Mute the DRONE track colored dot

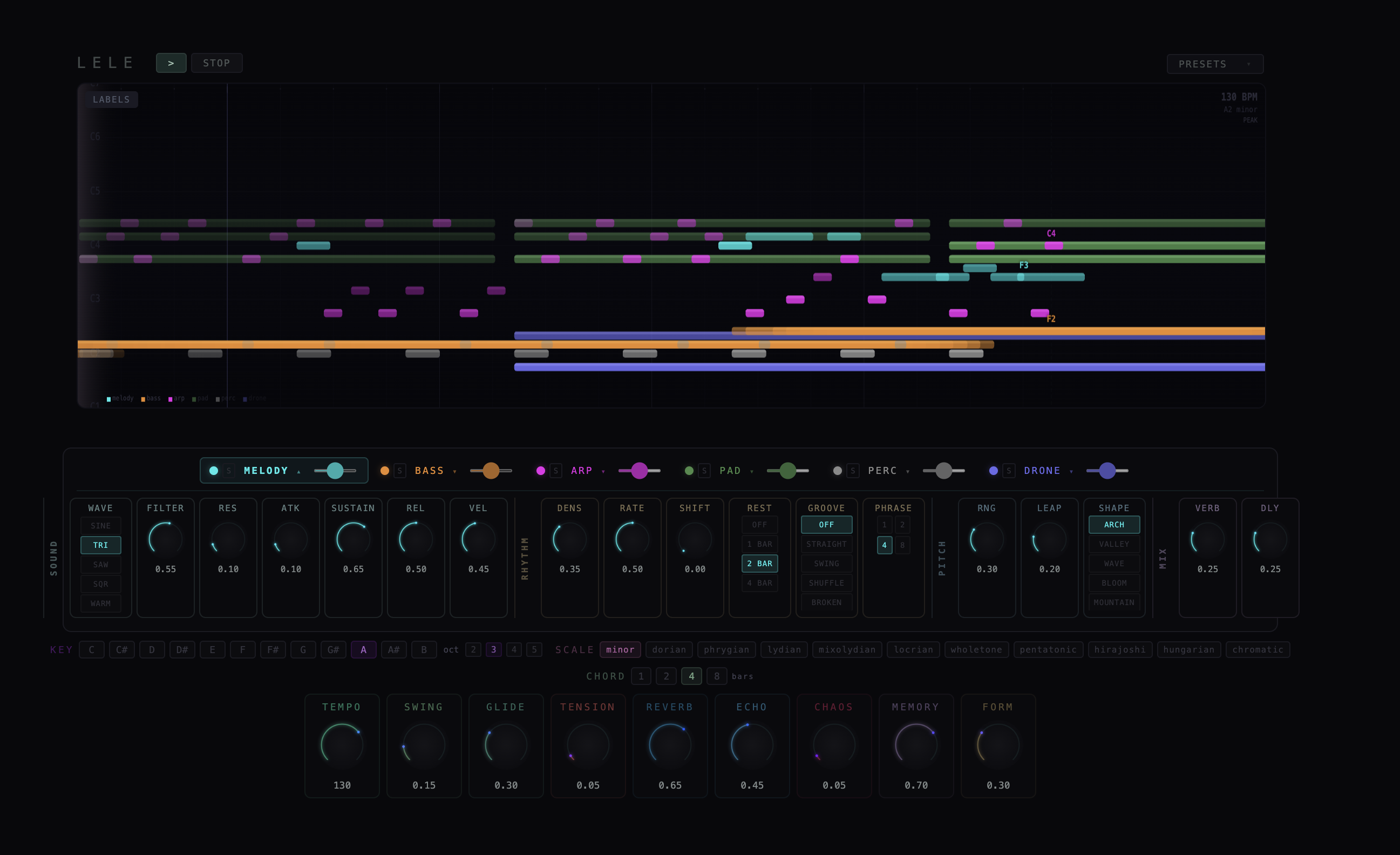pos(993,470)
